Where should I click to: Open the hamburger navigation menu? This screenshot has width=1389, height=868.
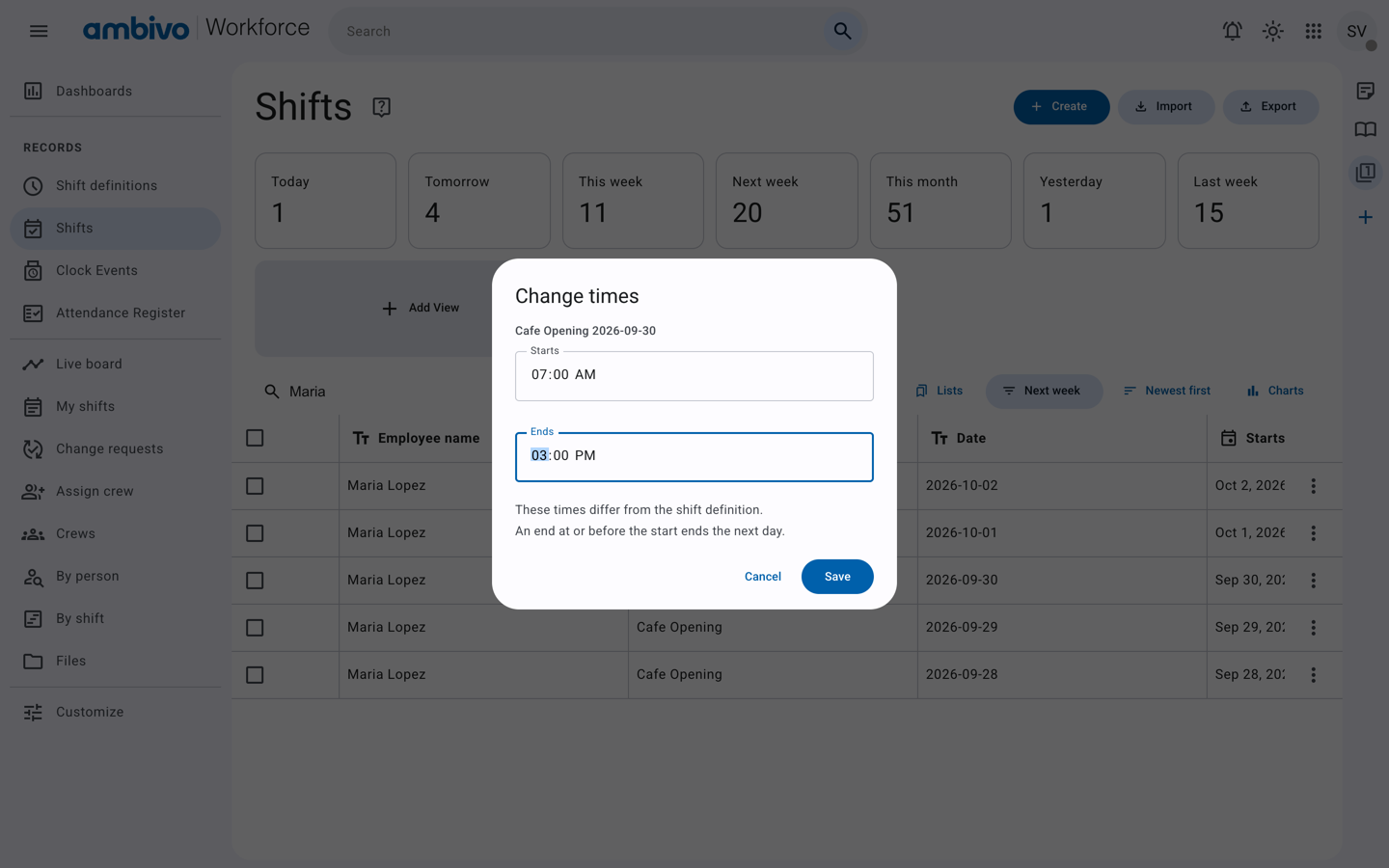(x=39, y=31)
